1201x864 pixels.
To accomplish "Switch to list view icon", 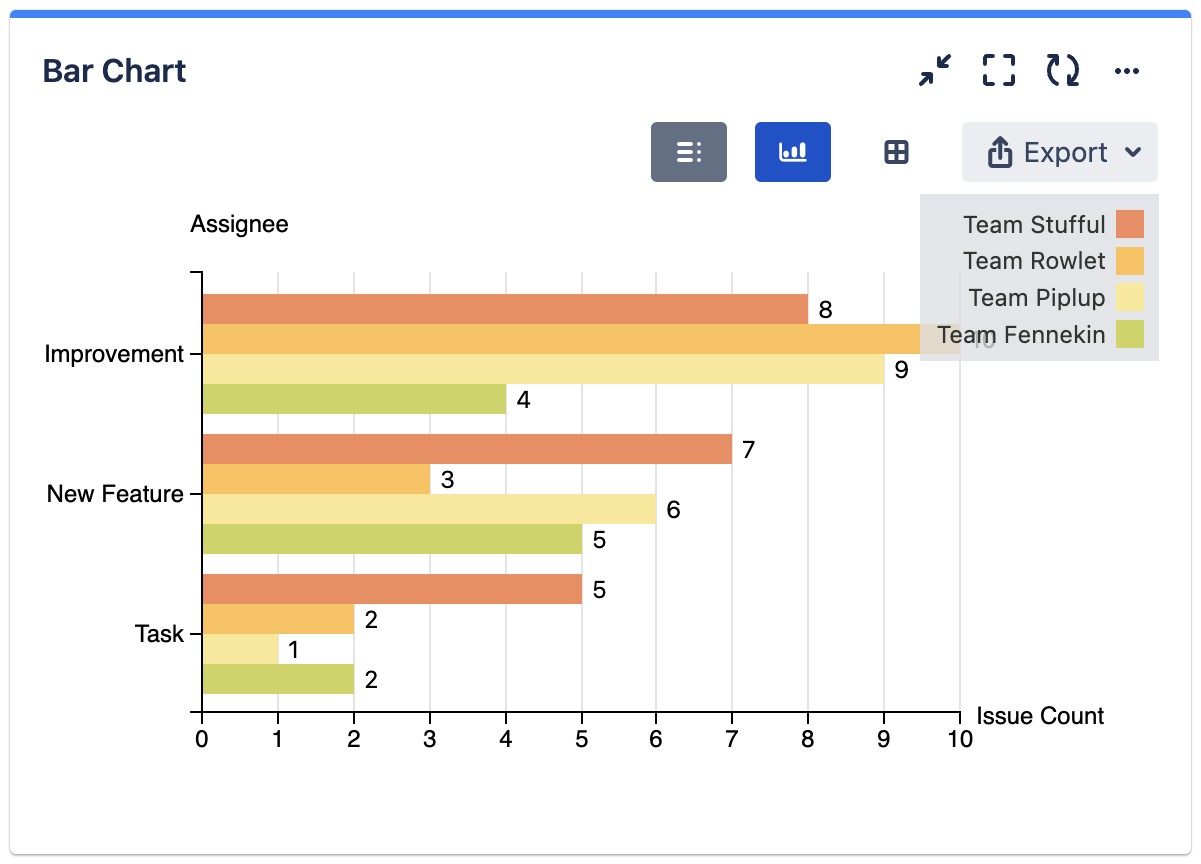I will point(689,151).
